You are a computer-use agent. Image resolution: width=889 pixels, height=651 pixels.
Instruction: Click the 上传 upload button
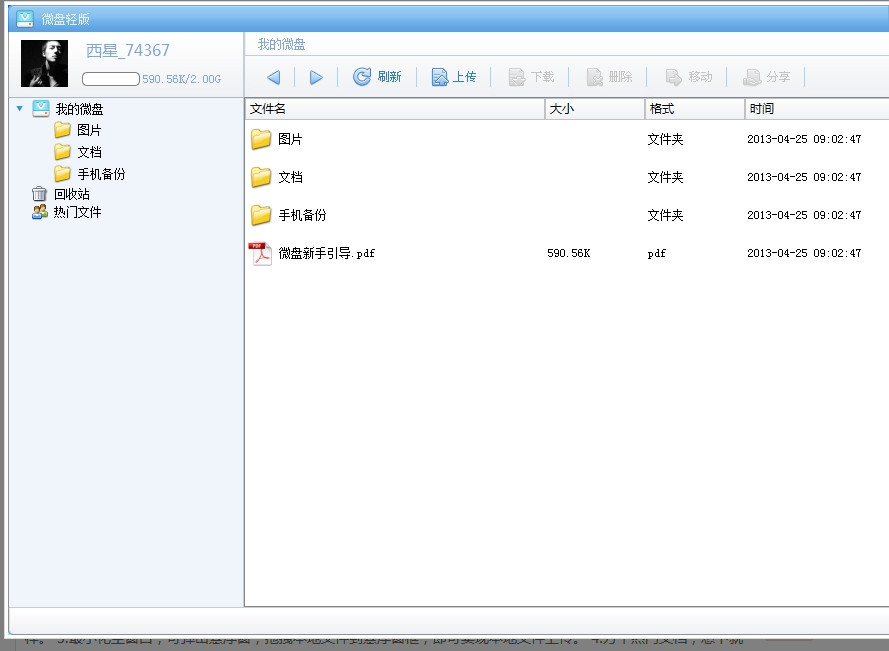[x=453, y=77]
